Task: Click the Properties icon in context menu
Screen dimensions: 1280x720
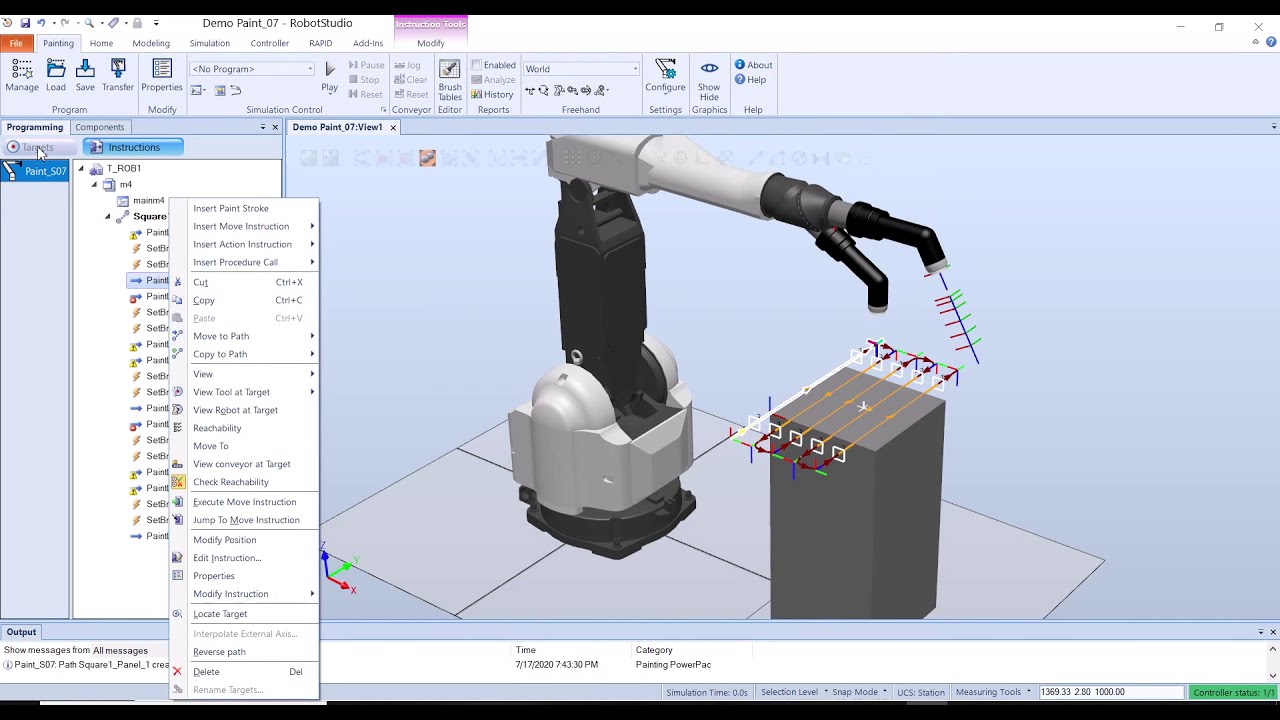Action: click(178, 576)
